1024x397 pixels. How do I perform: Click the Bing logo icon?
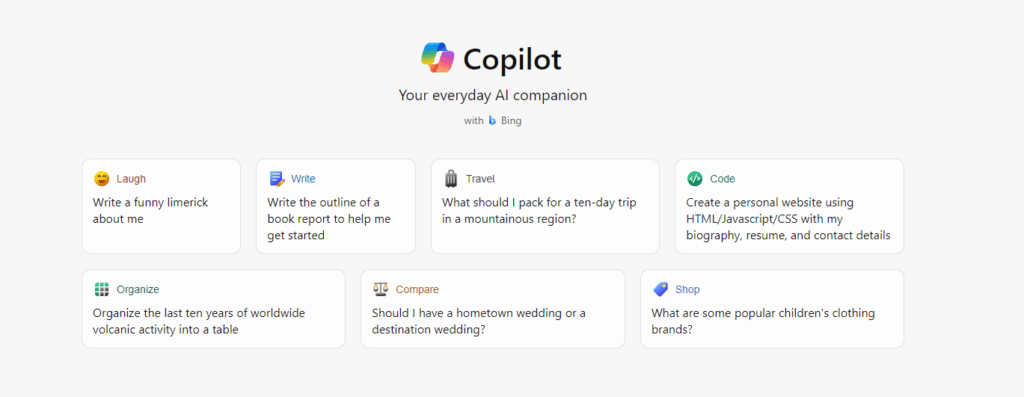click(x=492, y=121)
